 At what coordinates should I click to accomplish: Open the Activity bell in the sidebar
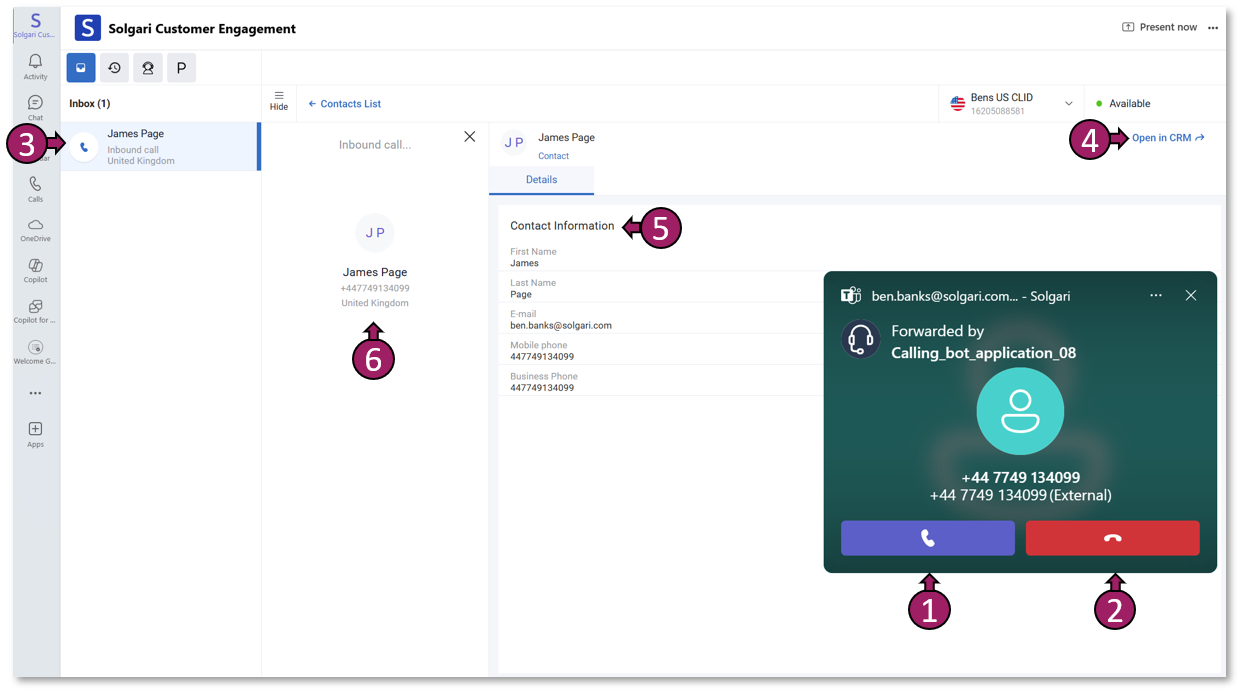[35, 66]
